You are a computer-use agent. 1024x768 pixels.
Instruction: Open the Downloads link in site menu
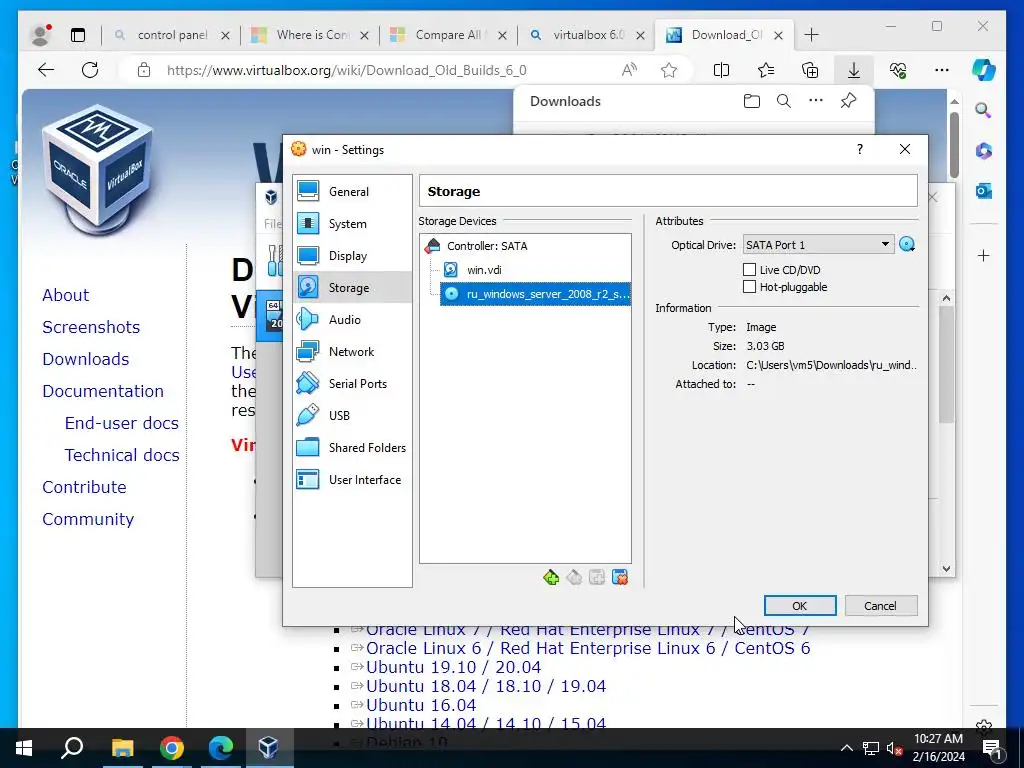click(86, 359)
